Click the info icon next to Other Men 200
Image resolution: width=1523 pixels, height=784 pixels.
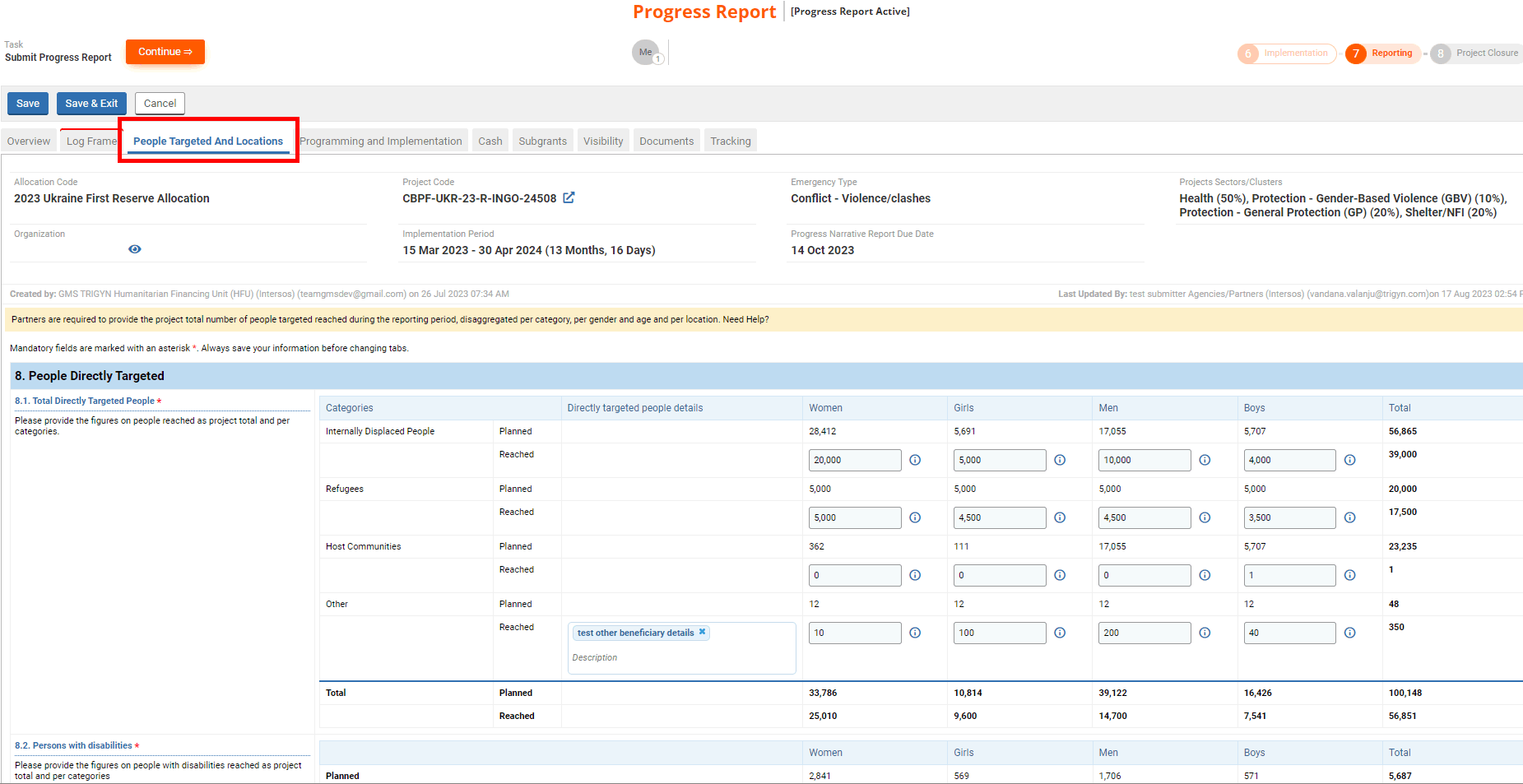pos(1205,633)
